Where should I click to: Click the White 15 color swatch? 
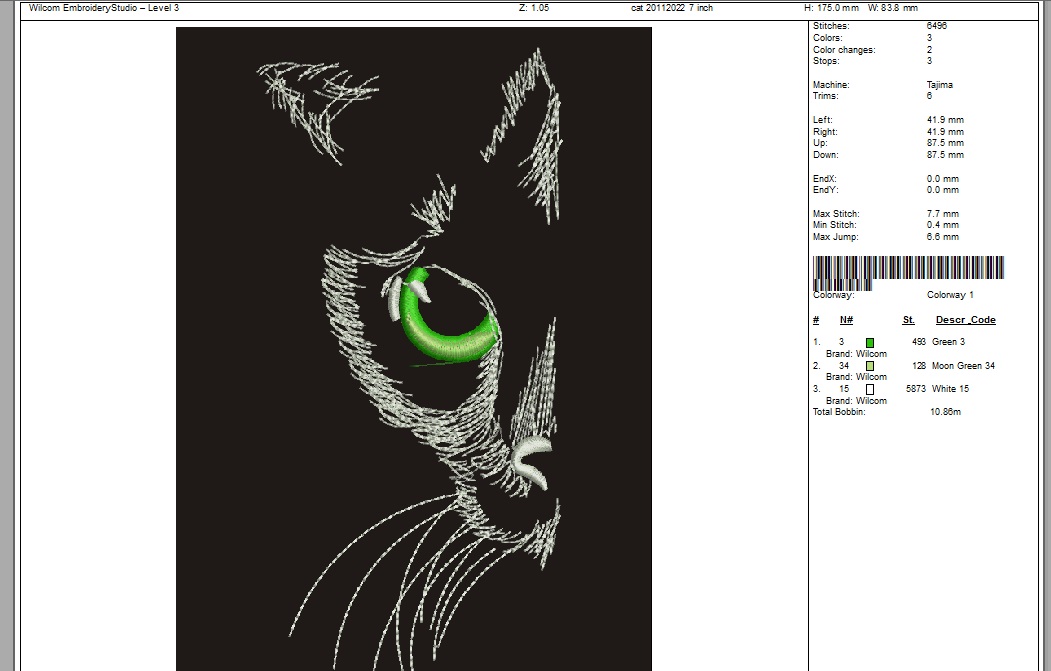870,389
